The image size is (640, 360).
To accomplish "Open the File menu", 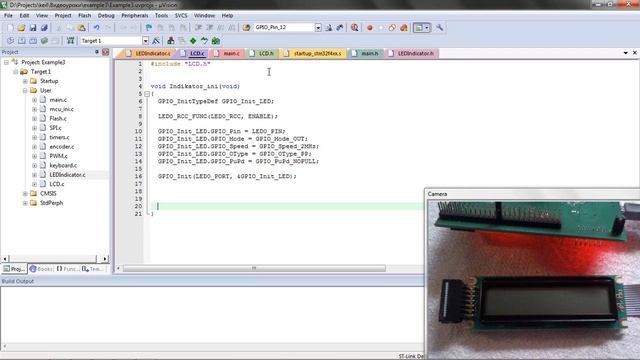I will (x=8, y=16).
